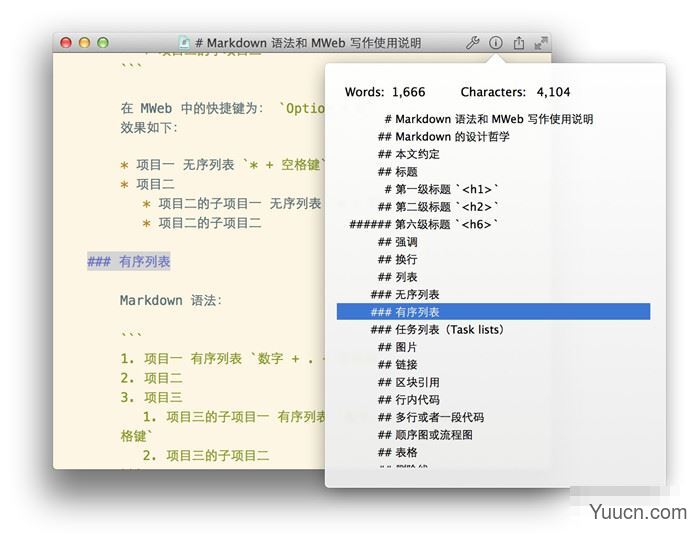Click '在 MWeb 中的快捷键为:' line
The width and height of the screenshot is (700, 542).
click(x=192, y=108)
